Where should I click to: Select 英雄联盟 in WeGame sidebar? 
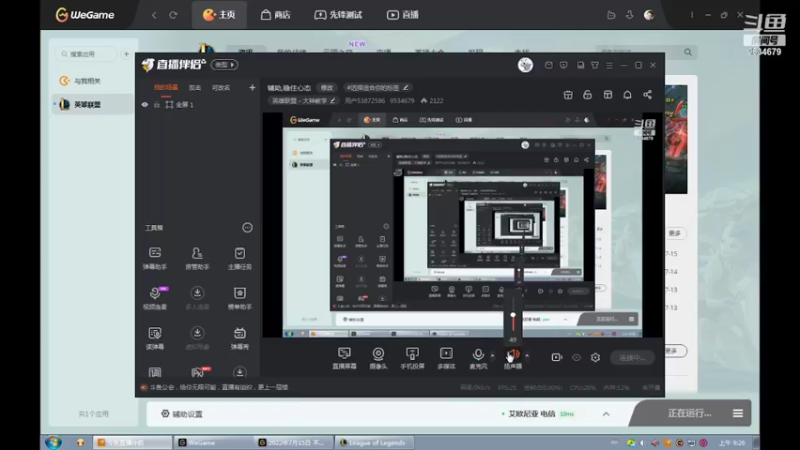pyautogui.click(x=92, y=104)
